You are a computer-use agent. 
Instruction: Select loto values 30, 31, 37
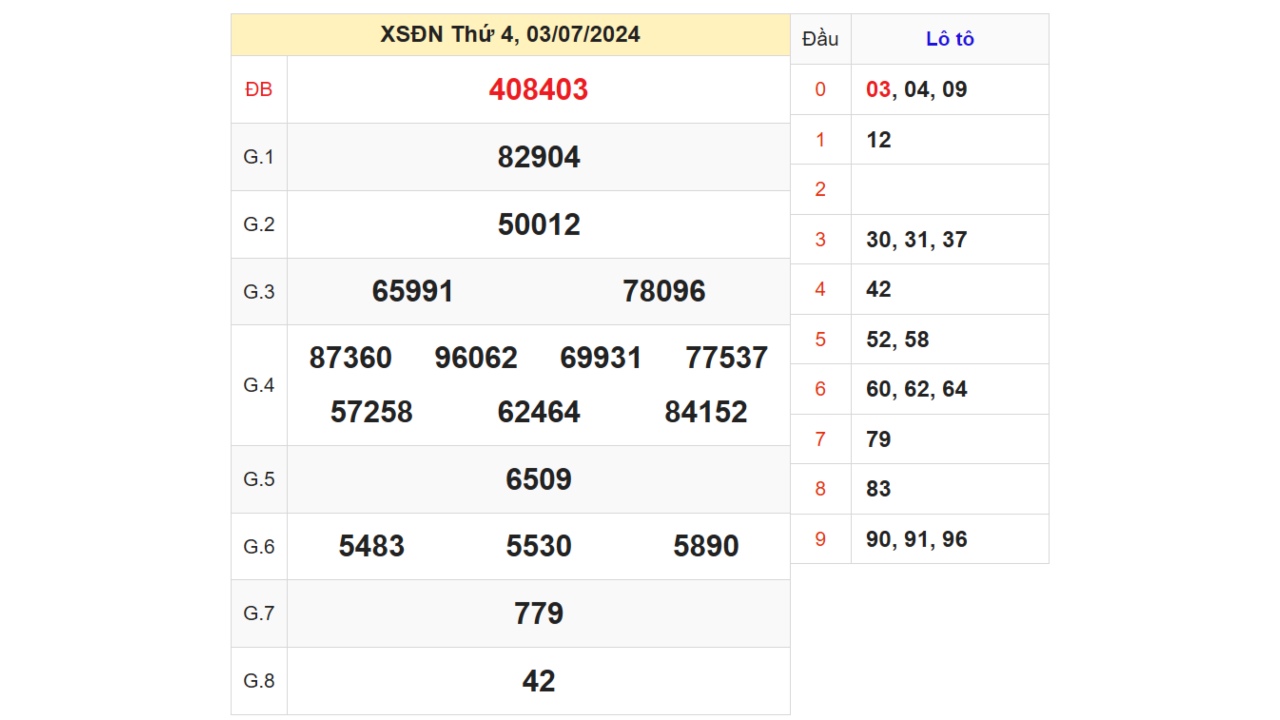917,240
